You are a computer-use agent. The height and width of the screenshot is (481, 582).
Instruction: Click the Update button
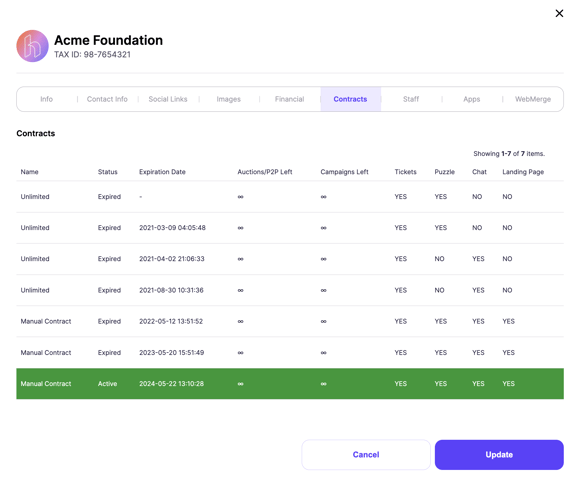pos(499,455)
